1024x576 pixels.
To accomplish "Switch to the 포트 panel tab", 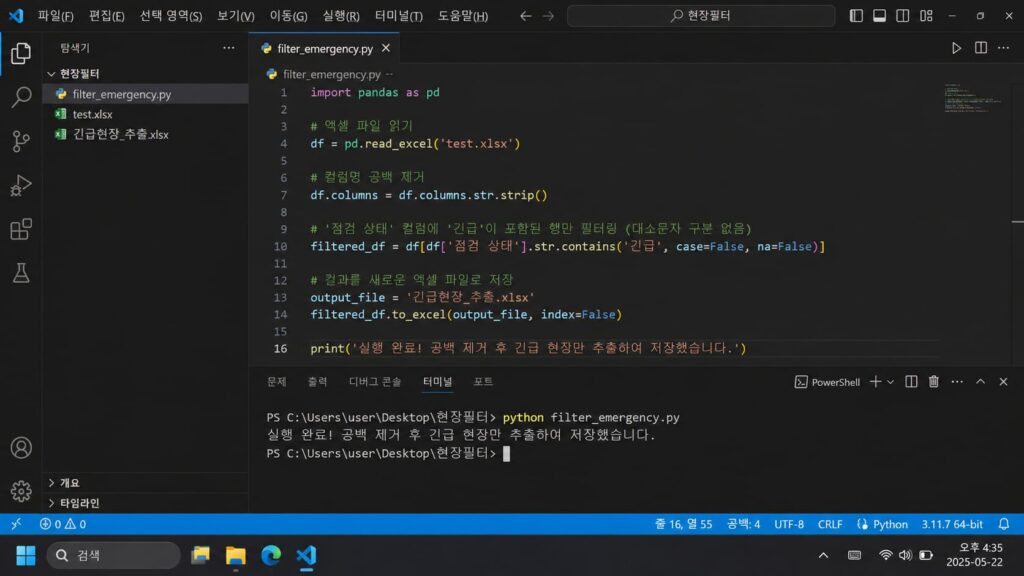I will 483,381.
